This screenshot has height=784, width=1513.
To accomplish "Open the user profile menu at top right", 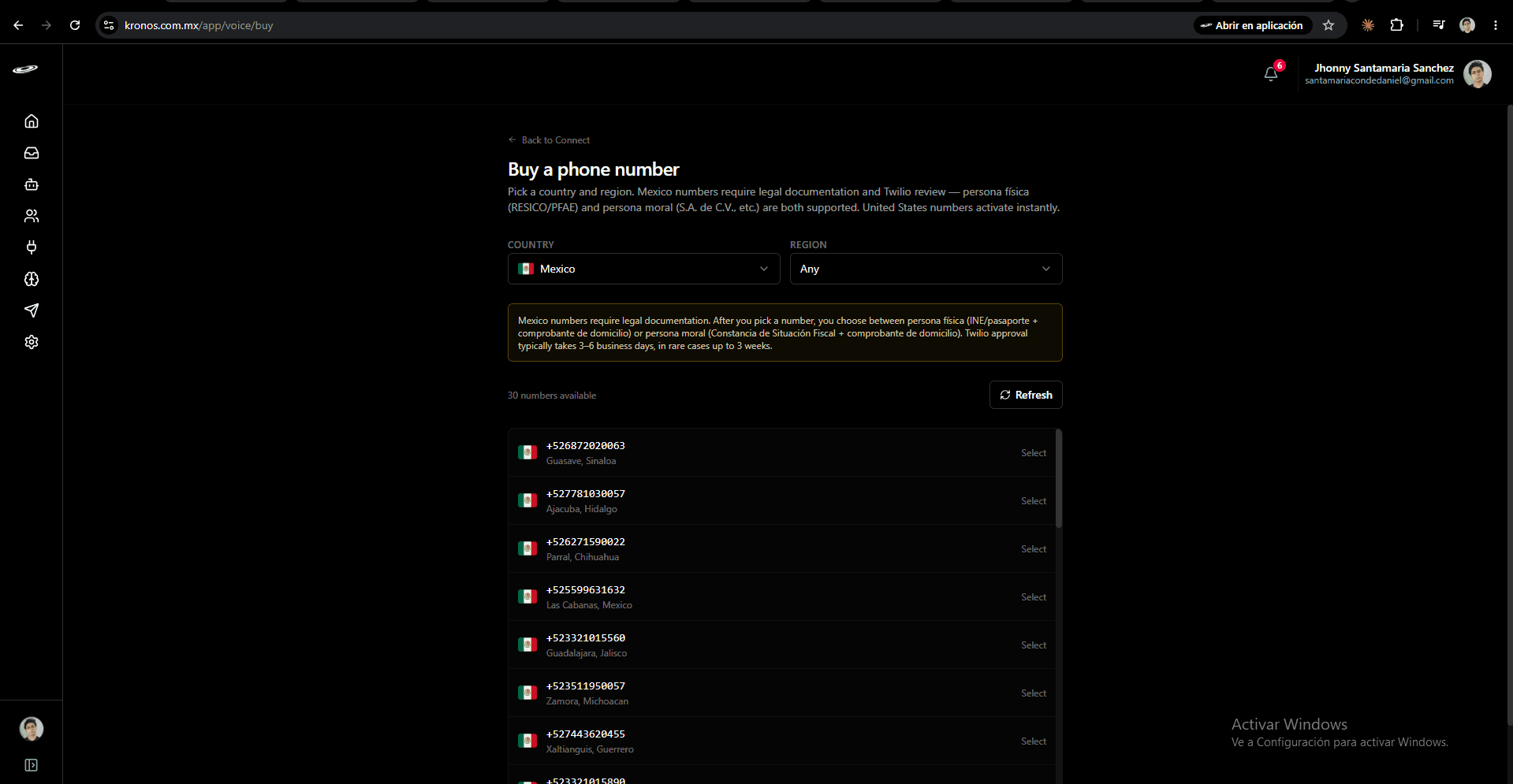I will point(1477,74).
